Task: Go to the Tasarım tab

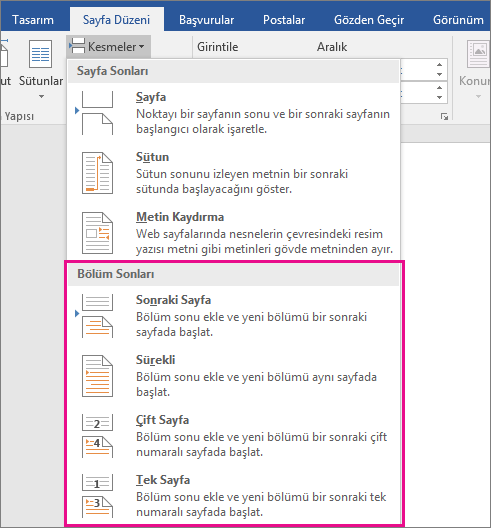Action: [33, 20]
